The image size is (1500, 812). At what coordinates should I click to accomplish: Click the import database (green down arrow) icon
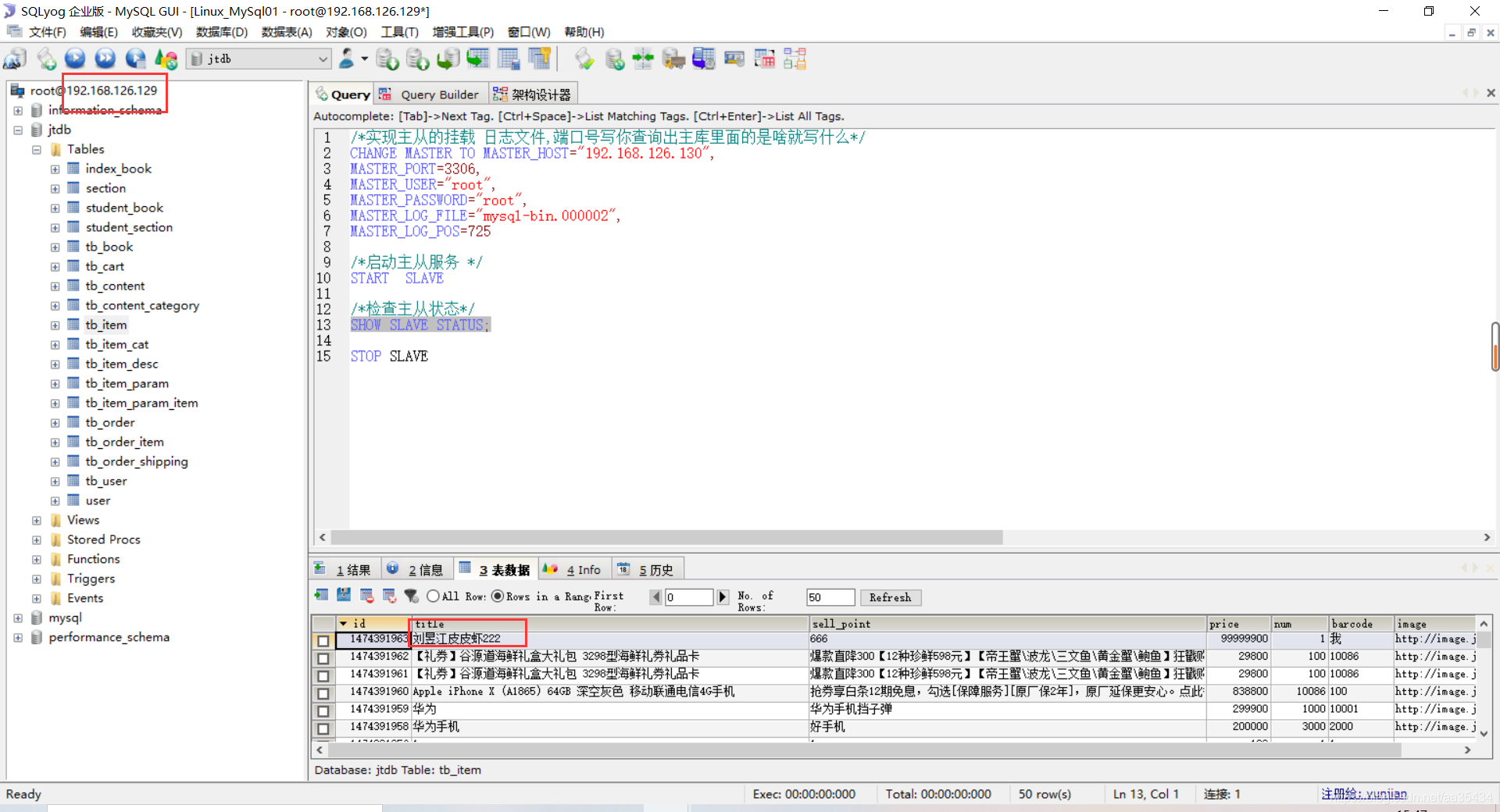pyautogui.click(x=387, y=59)
